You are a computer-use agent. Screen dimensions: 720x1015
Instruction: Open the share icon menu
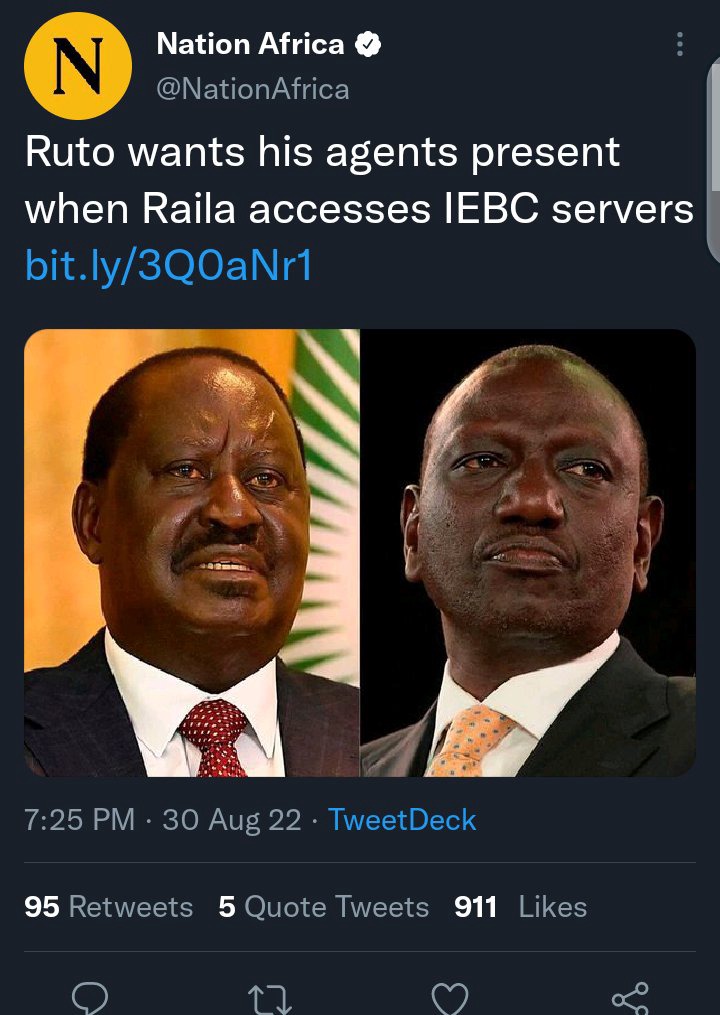coord(630,999)
